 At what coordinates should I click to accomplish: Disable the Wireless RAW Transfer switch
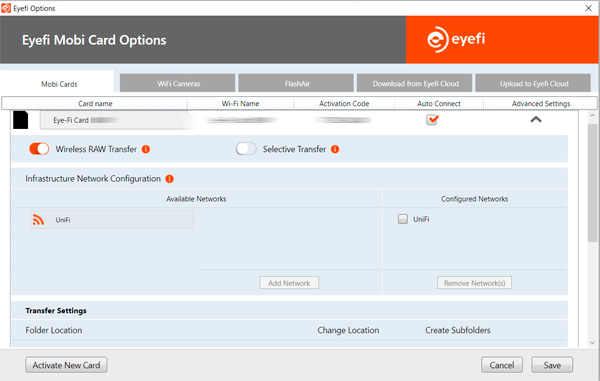pos(39,149)
